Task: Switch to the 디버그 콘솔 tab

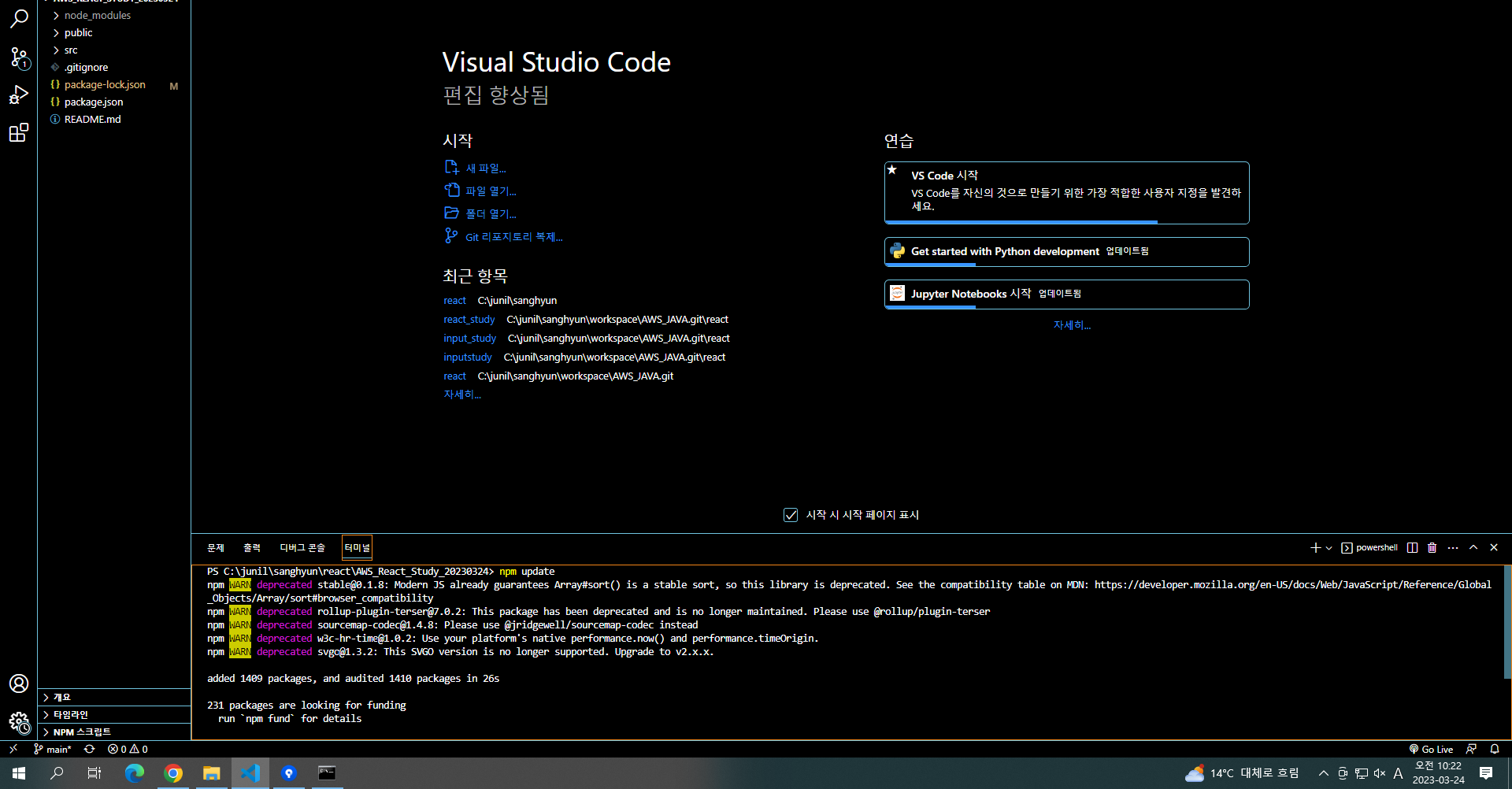Action: pyautogui.click(x=302, y=548)
